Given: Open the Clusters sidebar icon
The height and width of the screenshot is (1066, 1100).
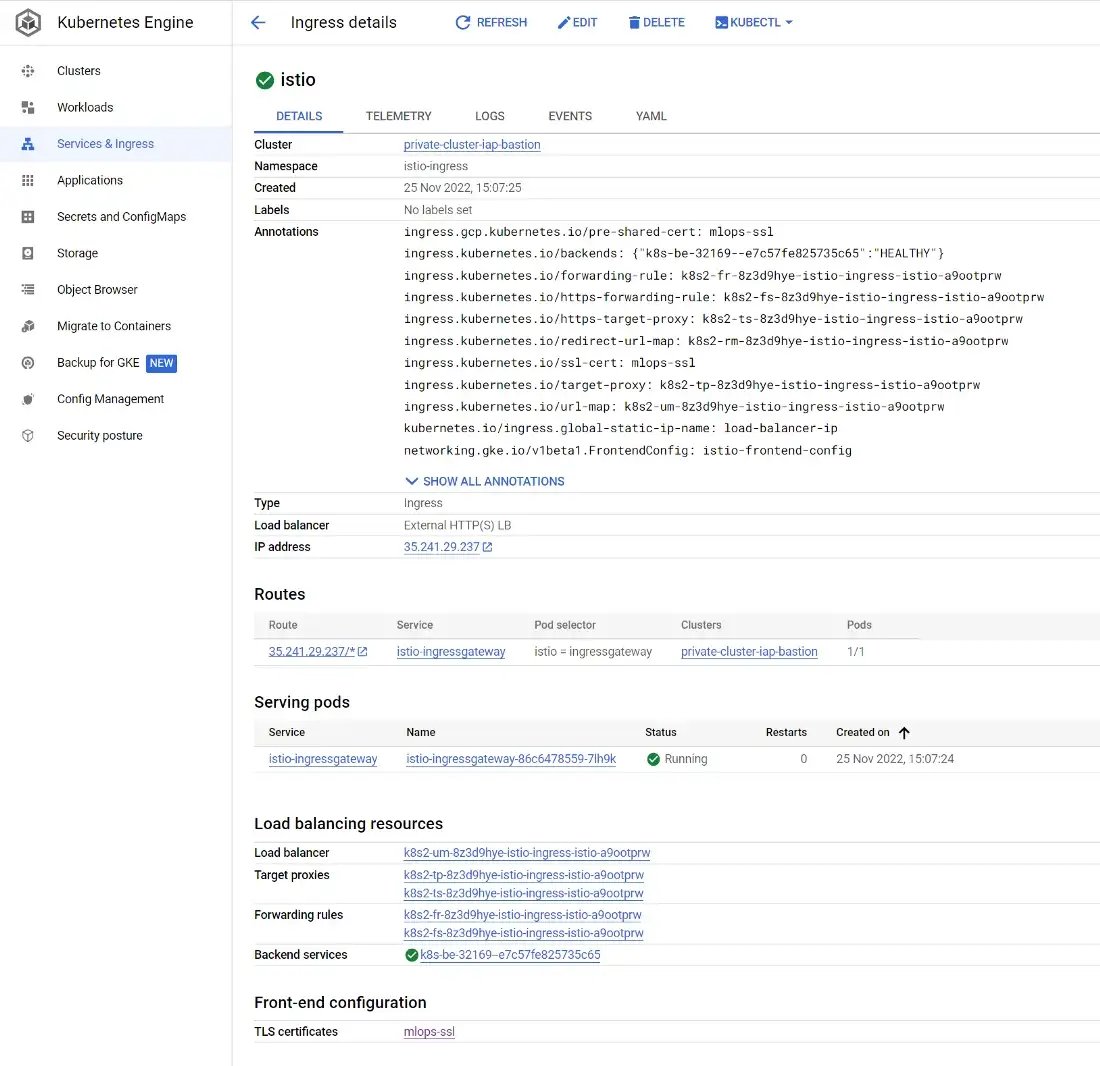Looking at the screenshot, I should (28, 71).
